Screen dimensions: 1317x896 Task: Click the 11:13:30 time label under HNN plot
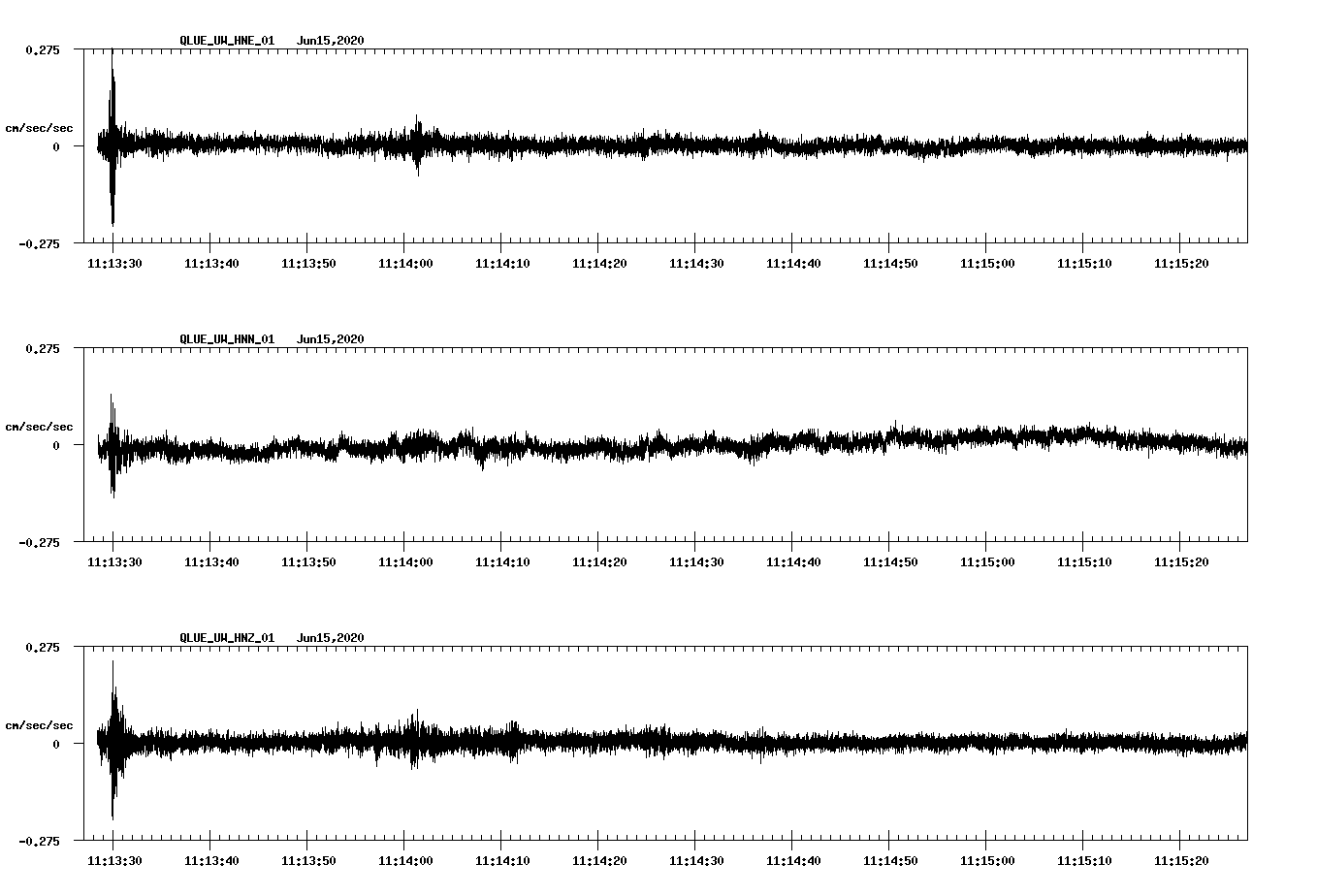[x=114, y=562]
